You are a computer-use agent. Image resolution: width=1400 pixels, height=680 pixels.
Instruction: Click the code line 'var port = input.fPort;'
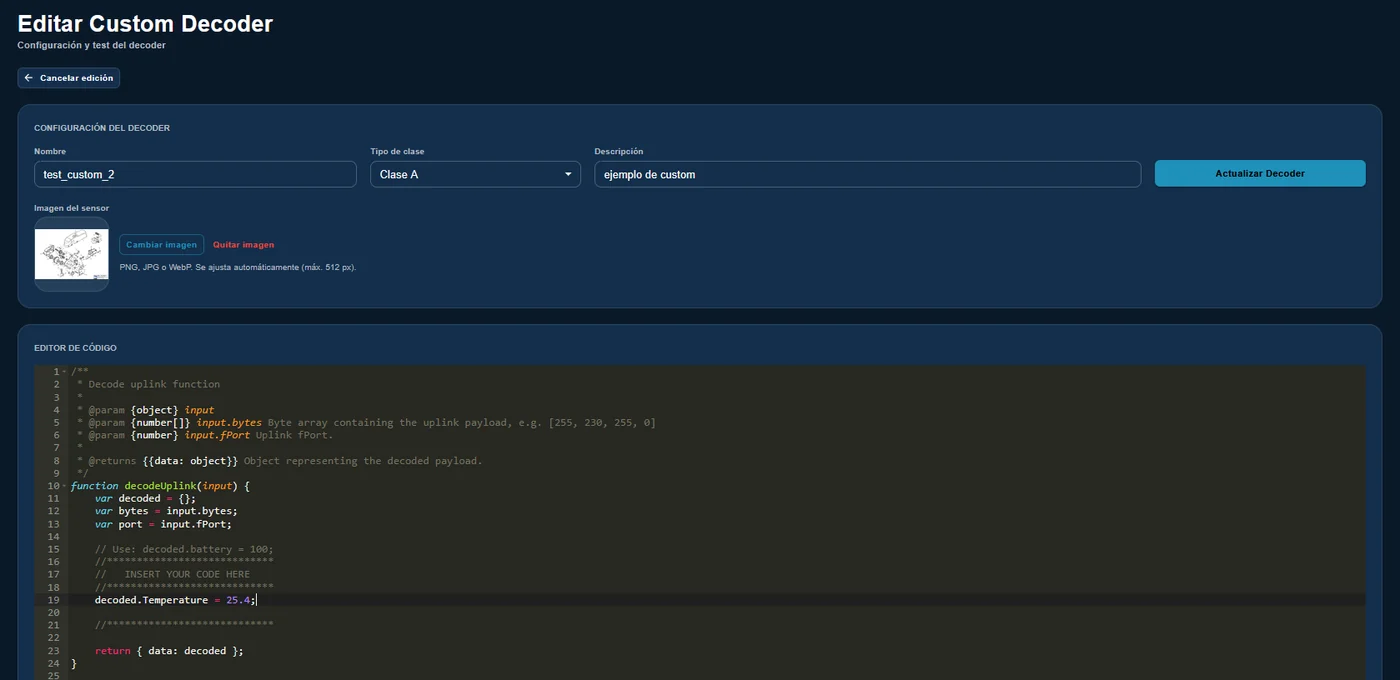163,524
